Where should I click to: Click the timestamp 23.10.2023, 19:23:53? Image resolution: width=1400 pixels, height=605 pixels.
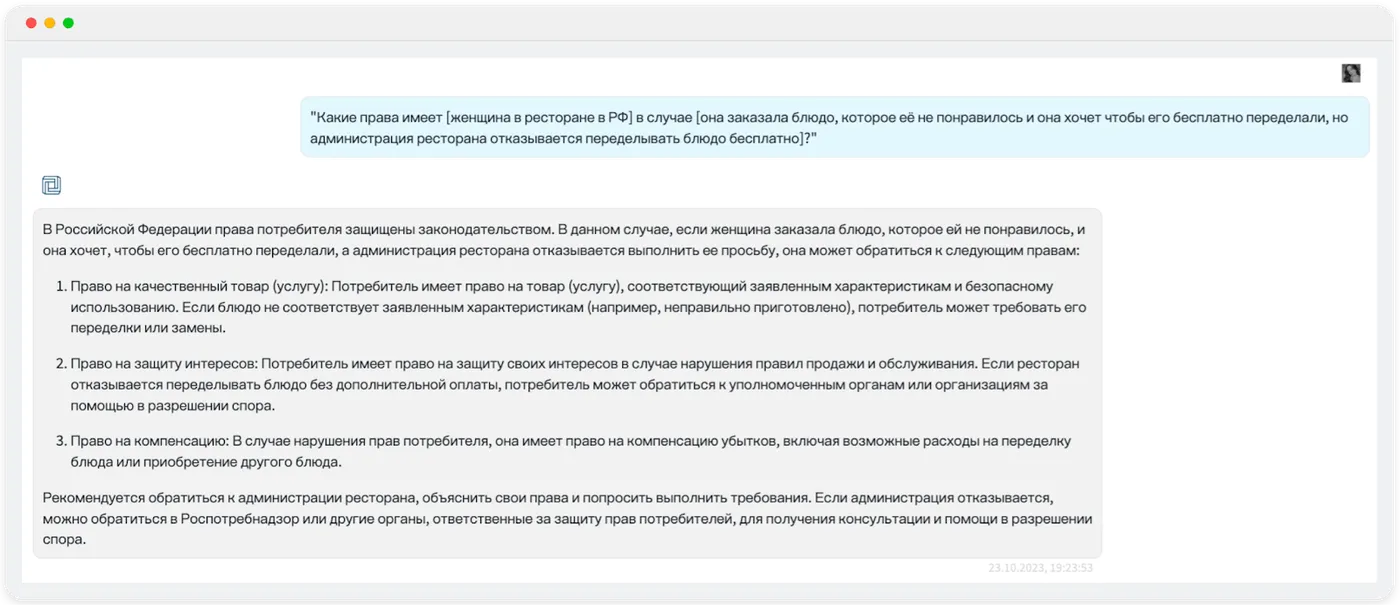point(1041,568)
